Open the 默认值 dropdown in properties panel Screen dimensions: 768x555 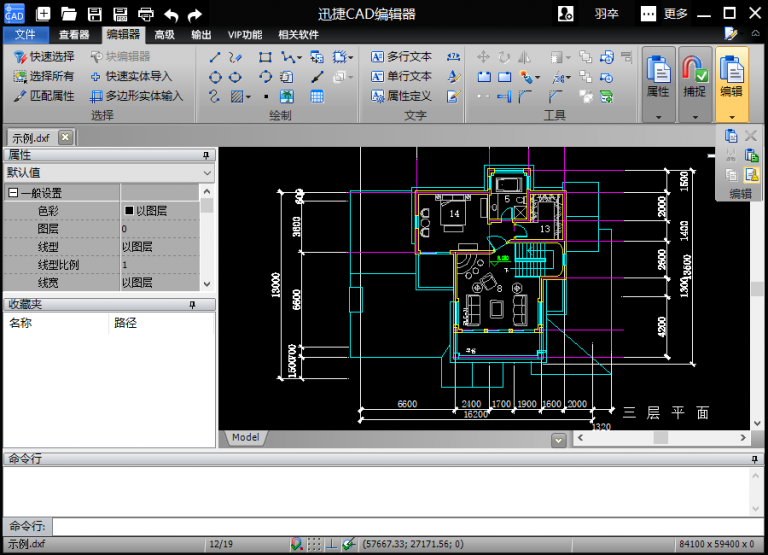pyautogui.click(x=207, y=173)
